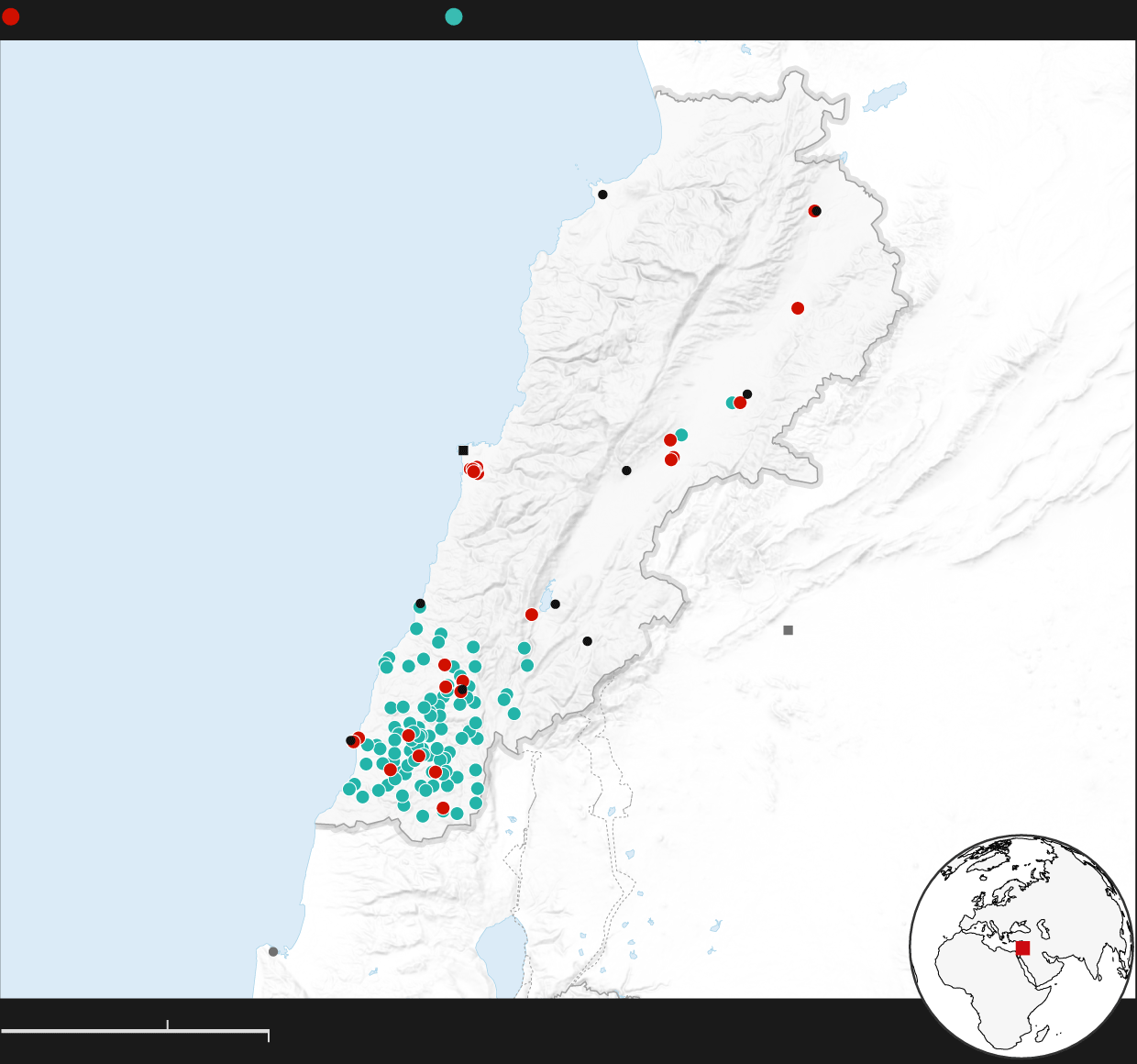Click the red dot beside the small lake

[532, 615]
